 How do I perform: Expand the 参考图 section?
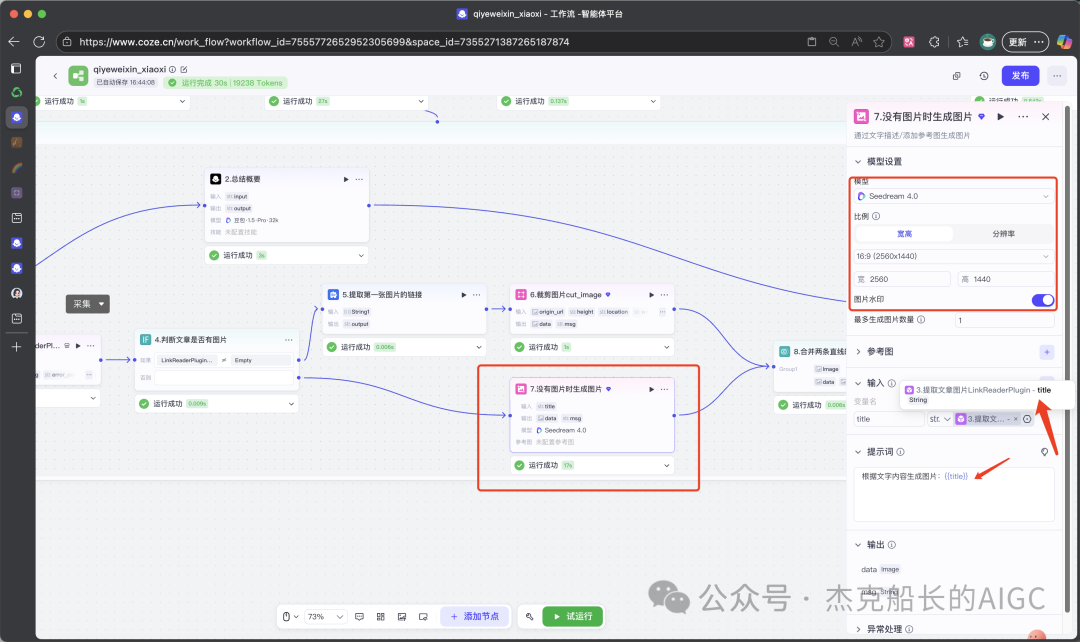click(x=858, y=352)
